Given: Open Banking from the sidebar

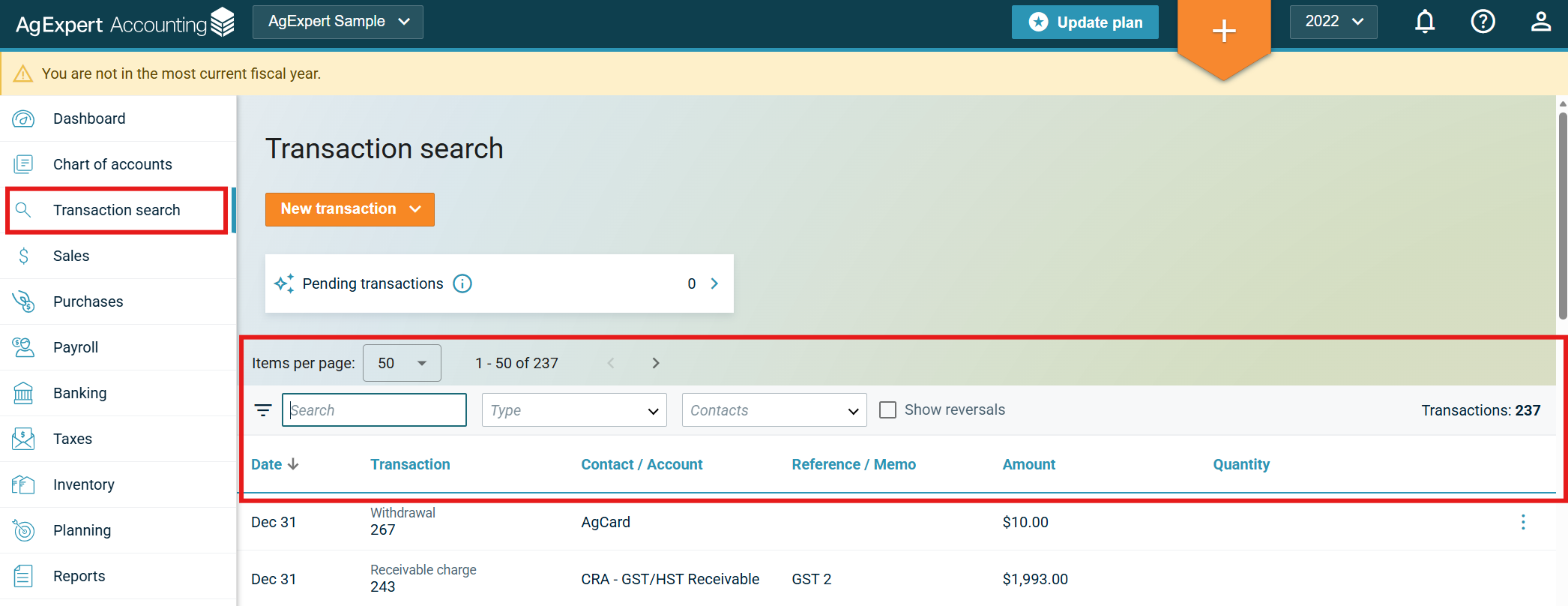Looking at the screenshot, I should coord(118,393).
